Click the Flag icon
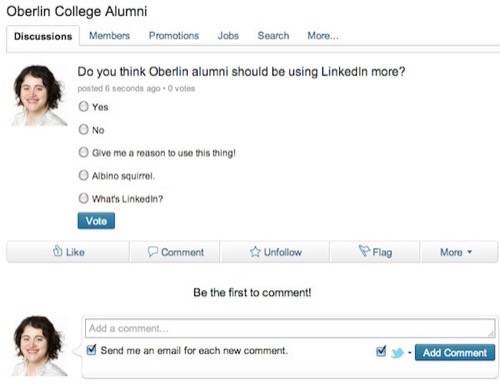The width and height of the screenshot is (500, 387). click(x=364, y=251)
